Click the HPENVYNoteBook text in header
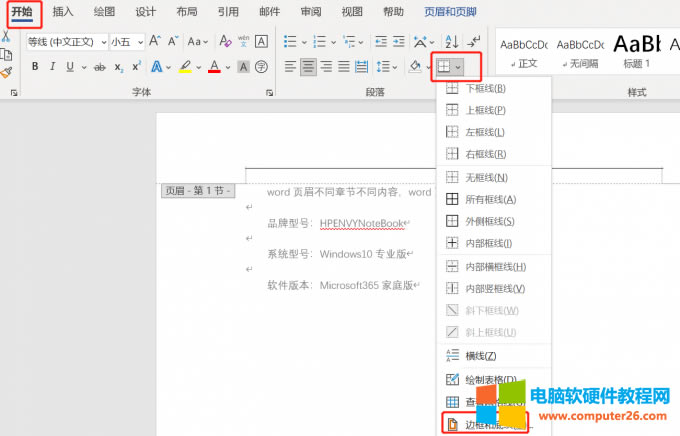This screenshot has width=680, height=436. pyautogui.click(x=362, y=224)
